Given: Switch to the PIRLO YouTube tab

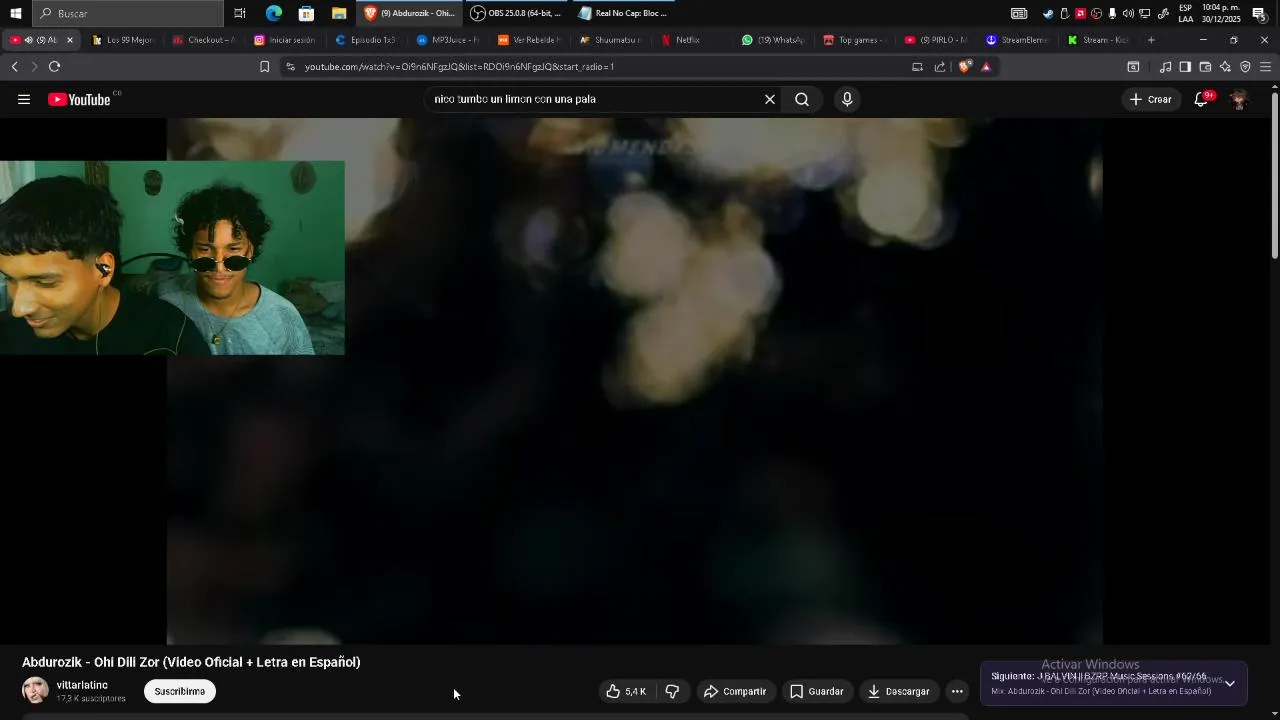Looking at the screenshot, I should [937, 40].
